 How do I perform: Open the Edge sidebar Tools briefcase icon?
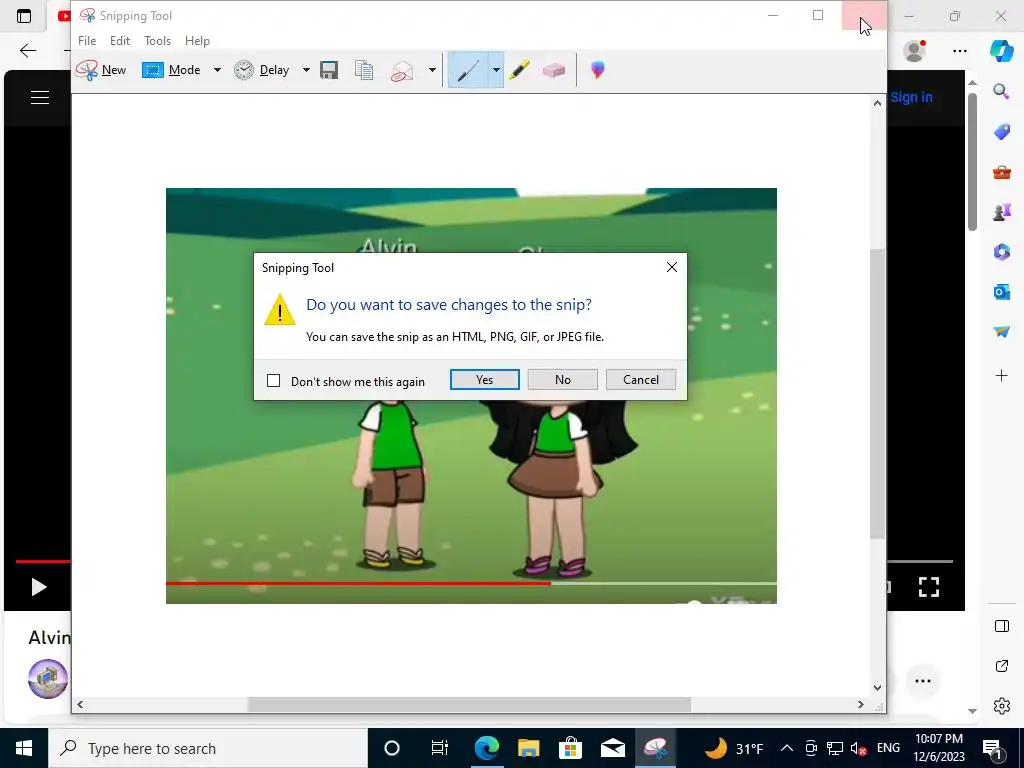click(1001, 172)
